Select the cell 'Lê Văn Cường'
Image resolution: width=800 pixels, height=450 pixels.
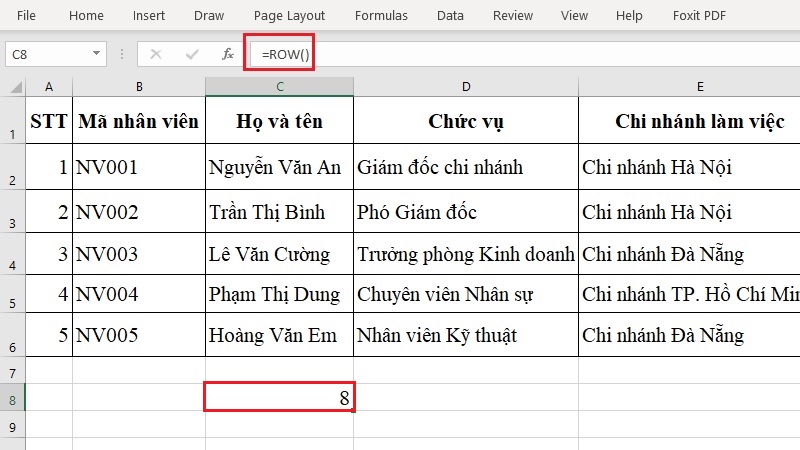[280, 254]
